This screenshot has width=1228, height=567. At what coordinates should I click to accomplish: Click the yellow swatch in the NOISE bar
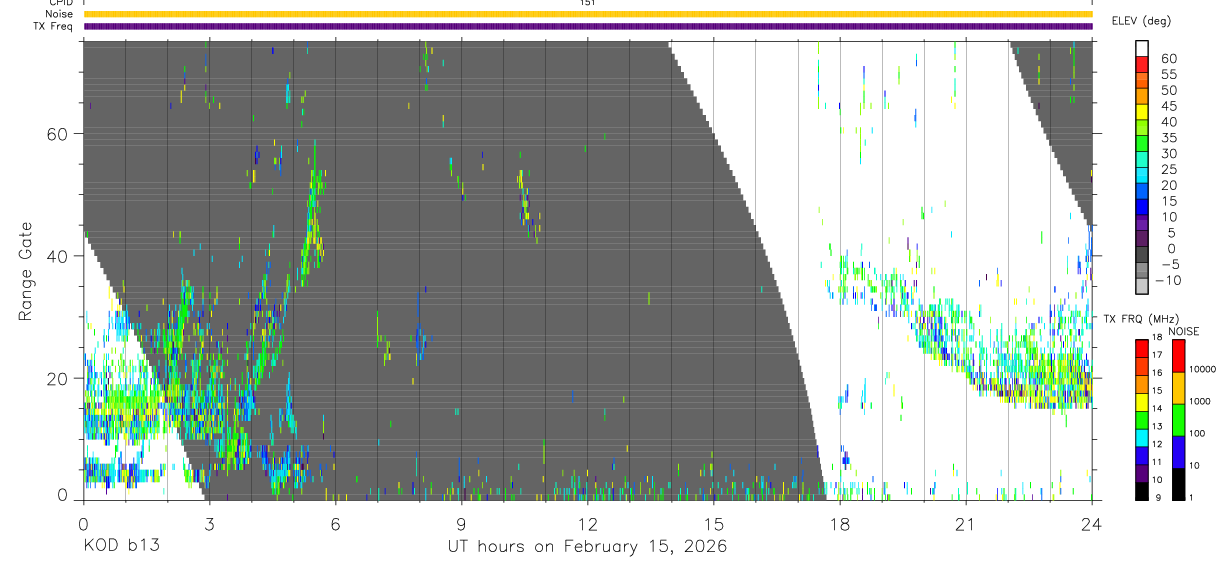tap(1178, 388)
